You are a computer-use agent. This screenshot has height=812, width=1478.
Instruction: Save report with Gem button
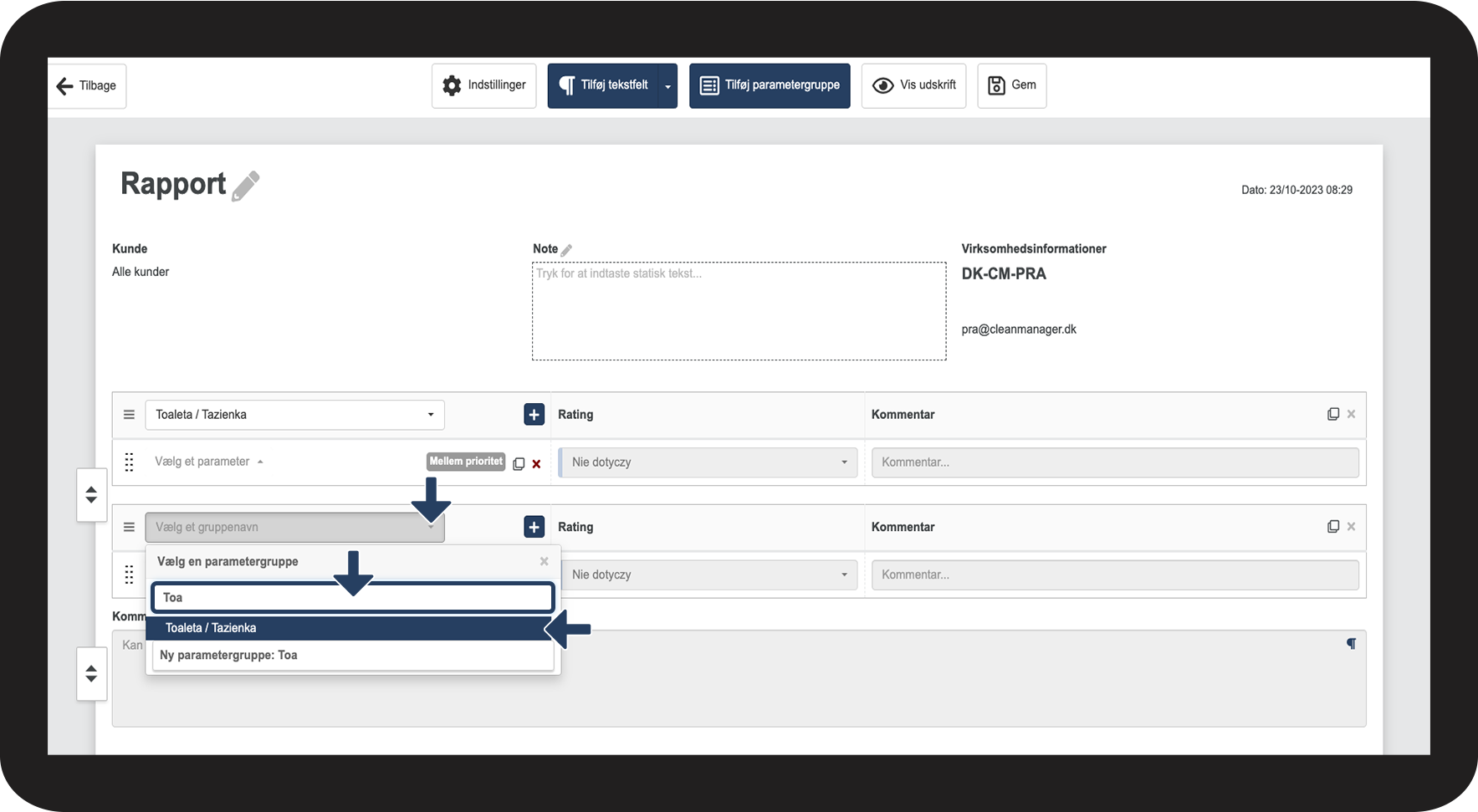[1011, 85]
